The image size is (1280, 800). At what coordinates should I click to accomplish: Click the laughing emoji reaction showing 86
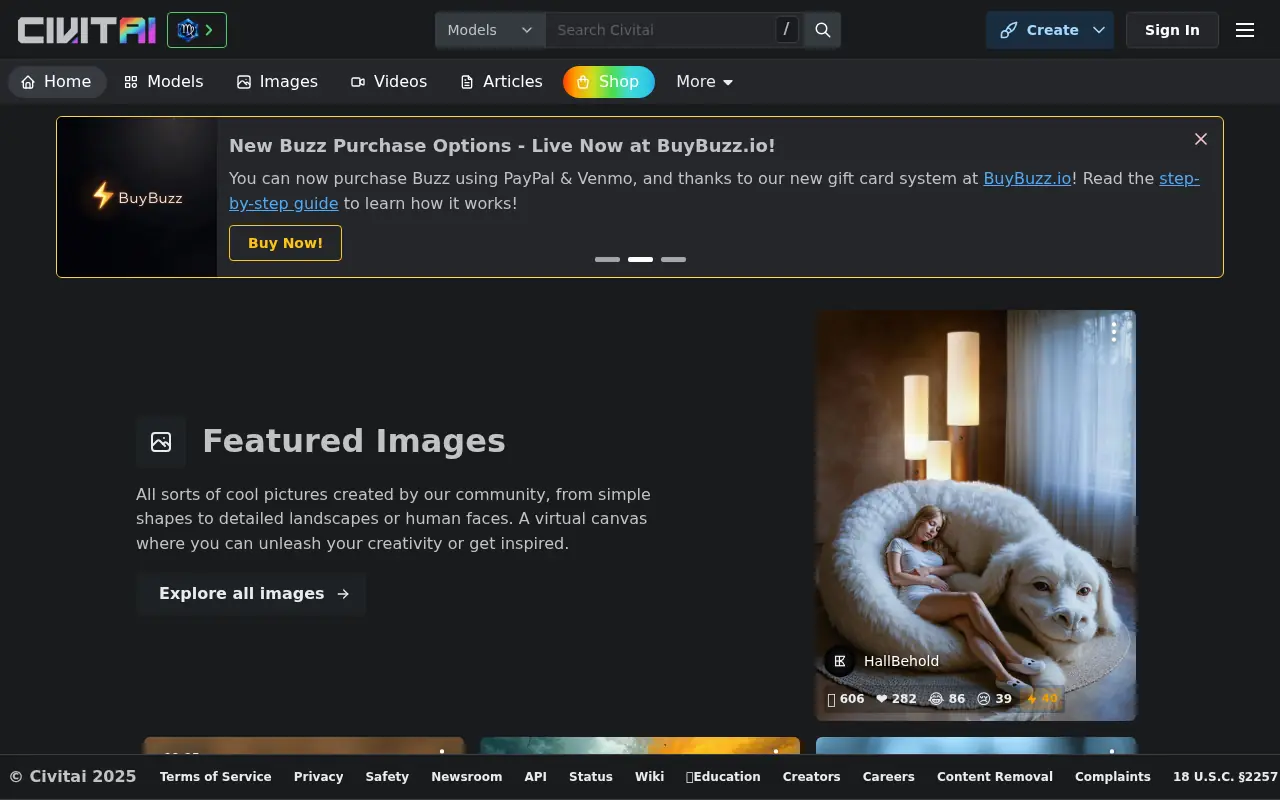(x=947, y=699)
